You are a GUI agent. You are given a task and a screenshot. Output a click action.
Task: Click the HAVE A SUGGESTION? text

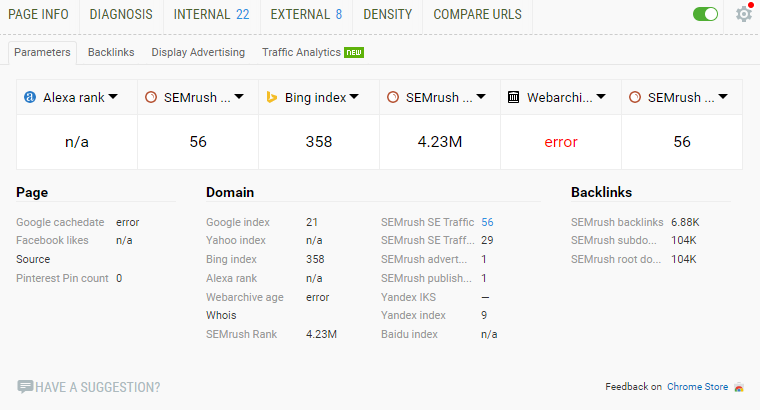[x=97, y=387]
